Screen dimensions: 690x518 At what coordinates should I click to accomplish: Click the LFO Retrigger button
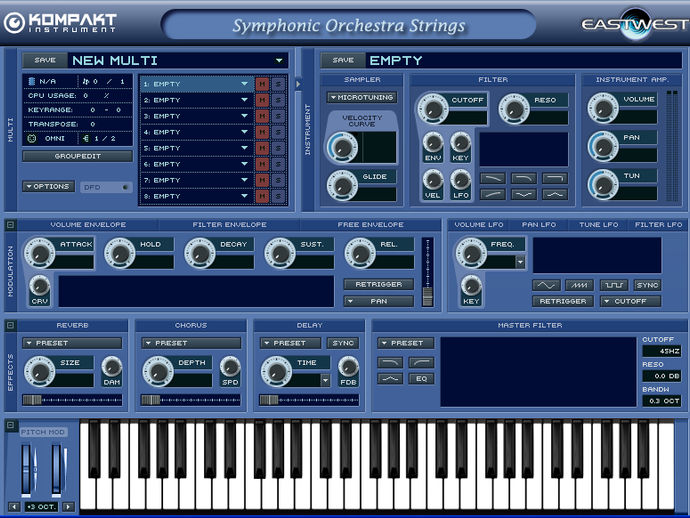pos(563,301)
